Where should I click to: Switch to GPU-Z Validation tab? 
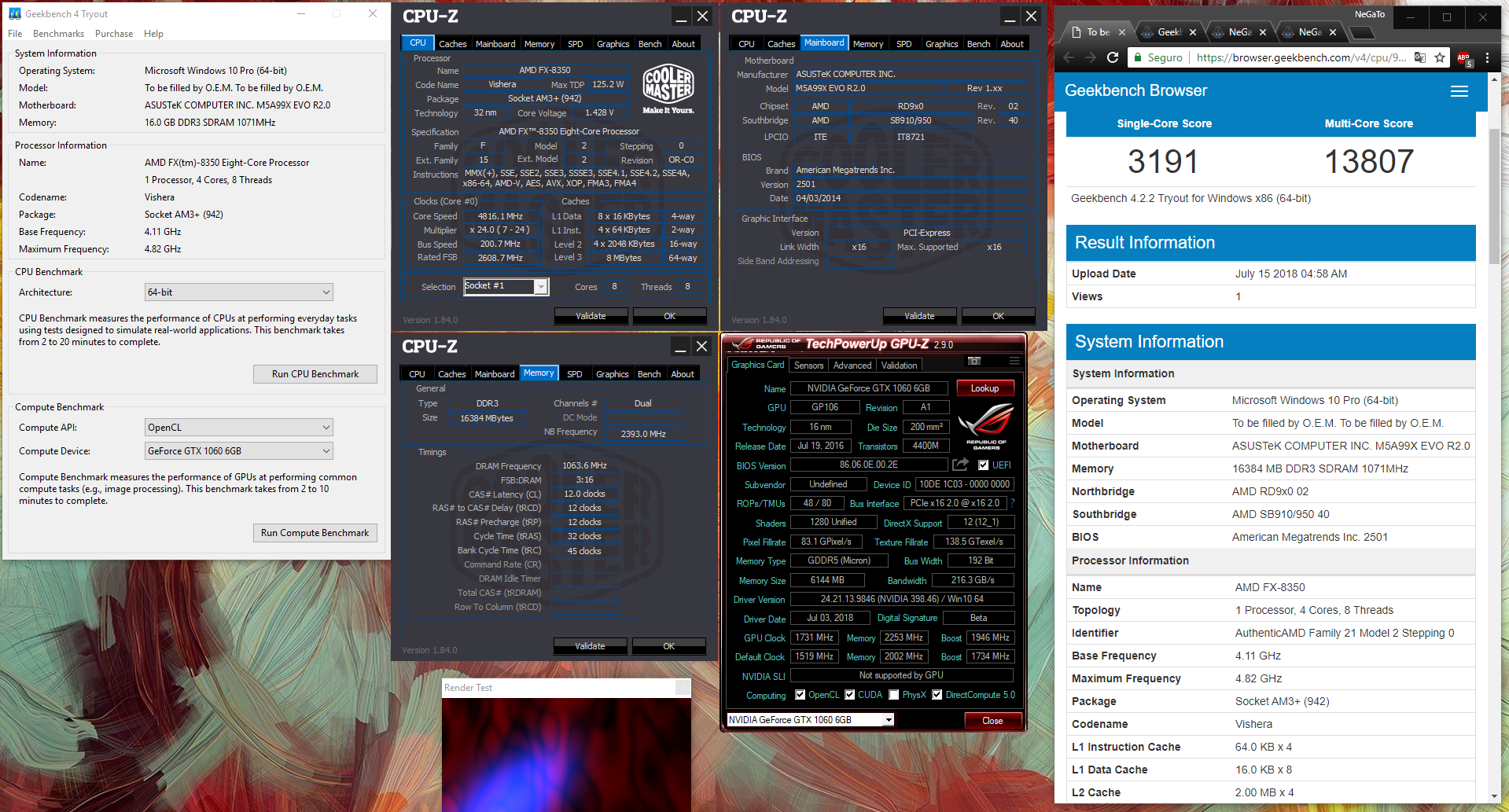899,366
